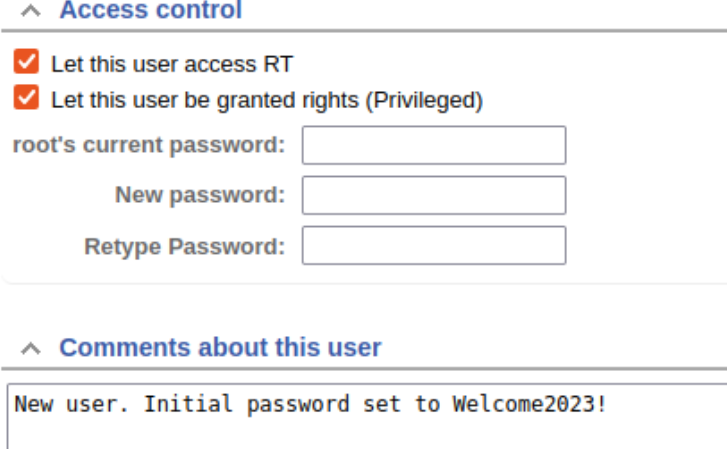Focus the root's current password field

434,145
